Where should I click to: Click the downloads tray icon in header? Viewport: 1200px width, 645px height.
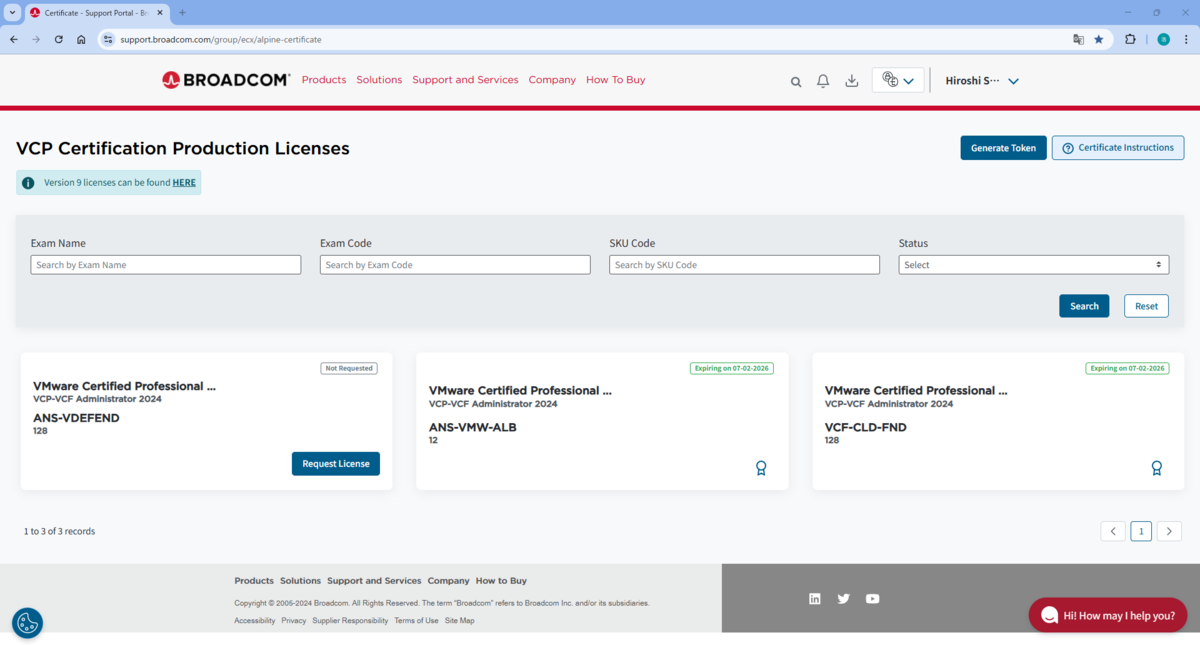click(x=852, y=81)
